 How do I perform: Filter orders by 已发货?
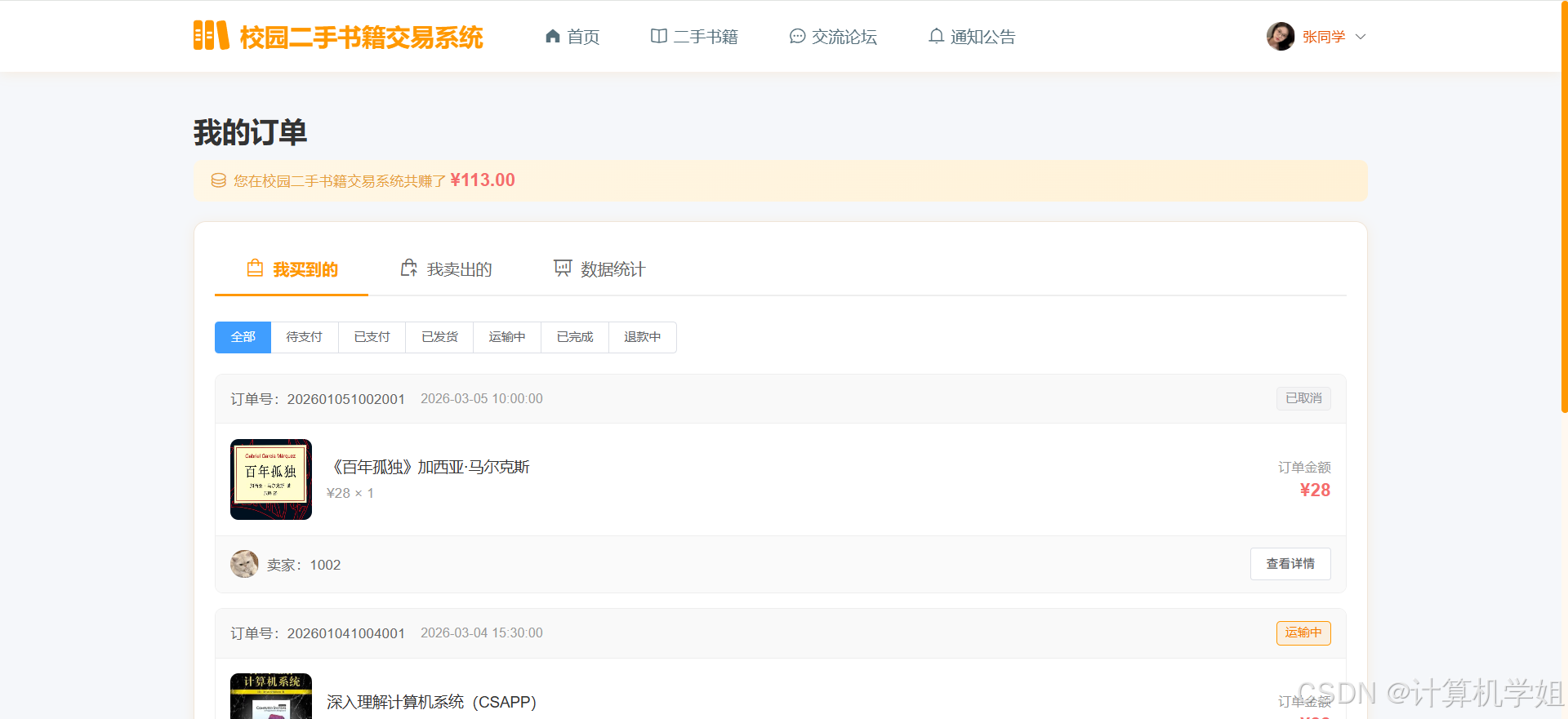point(439,337)
